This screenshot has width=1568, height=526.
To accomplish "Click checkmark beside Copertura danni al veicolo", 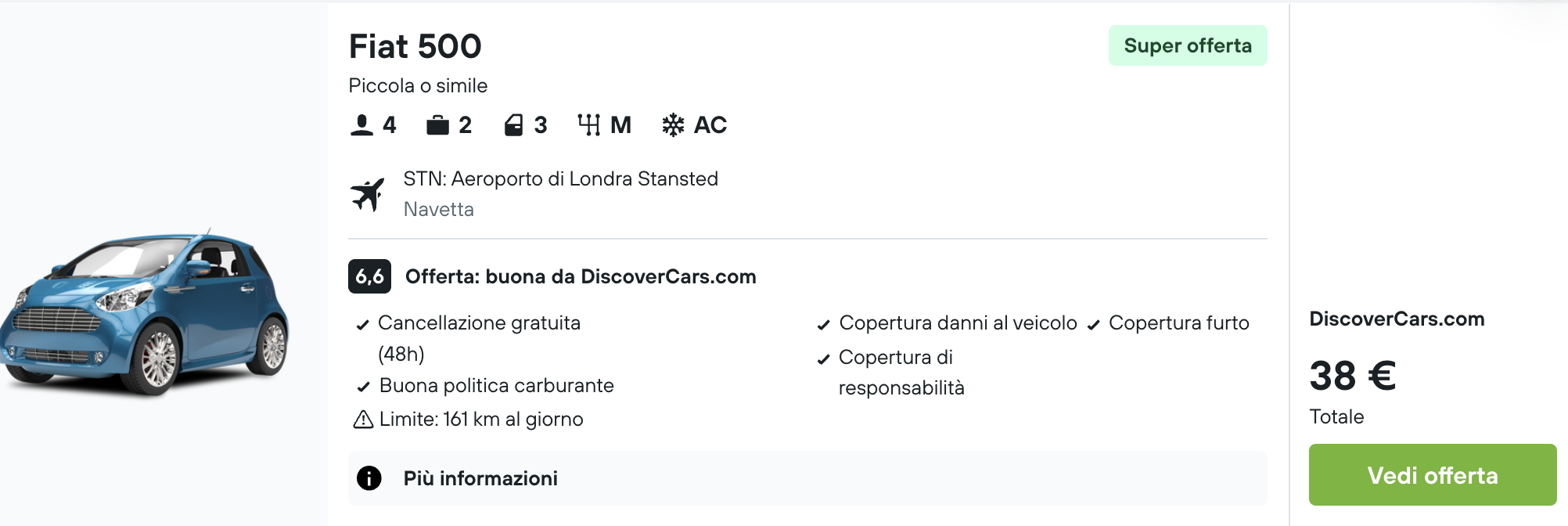I will coord(823,325).
